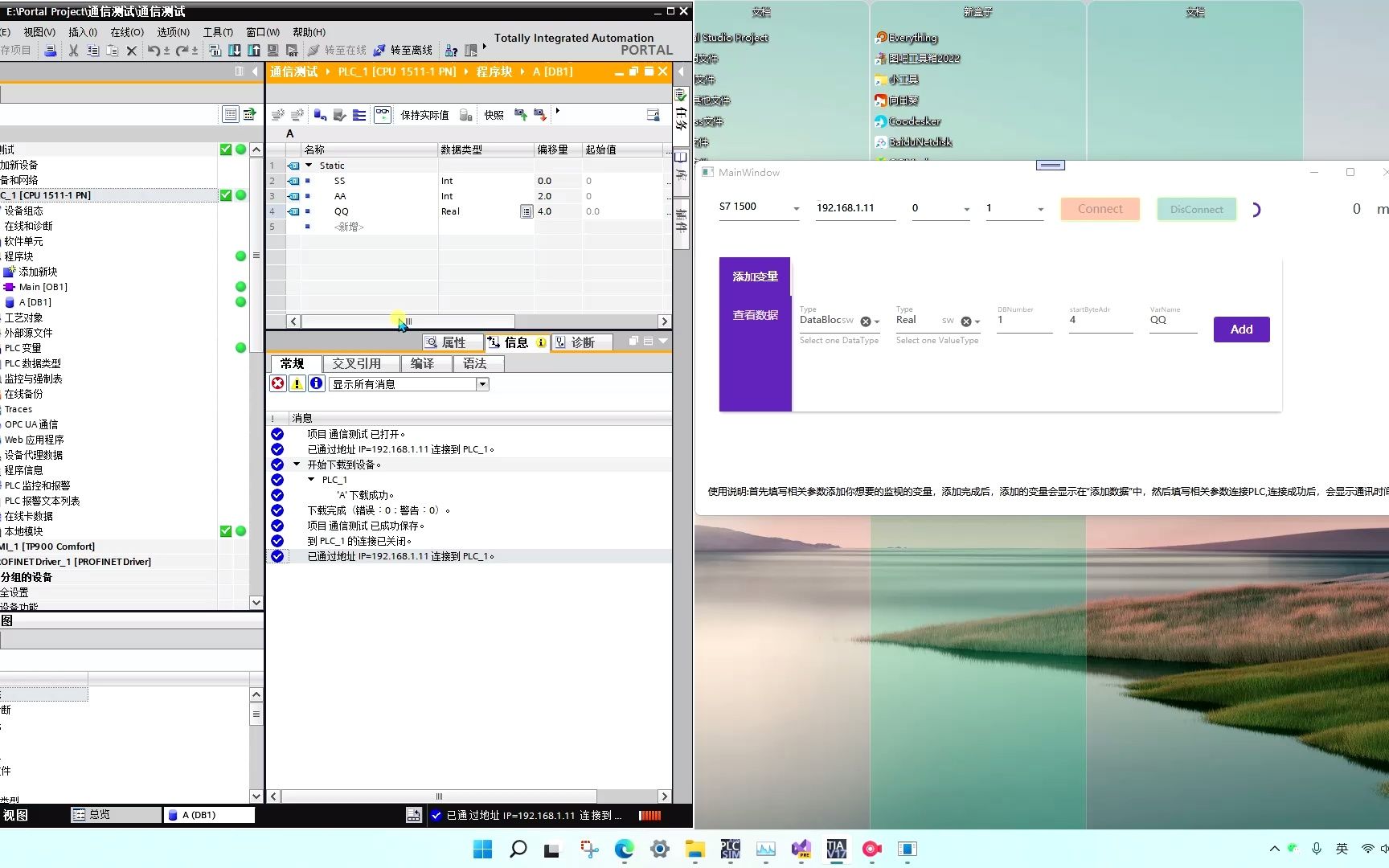Select the monitor all (glasses) icon in DB toolbar
Screen dimensions: 1389x868
383,114
